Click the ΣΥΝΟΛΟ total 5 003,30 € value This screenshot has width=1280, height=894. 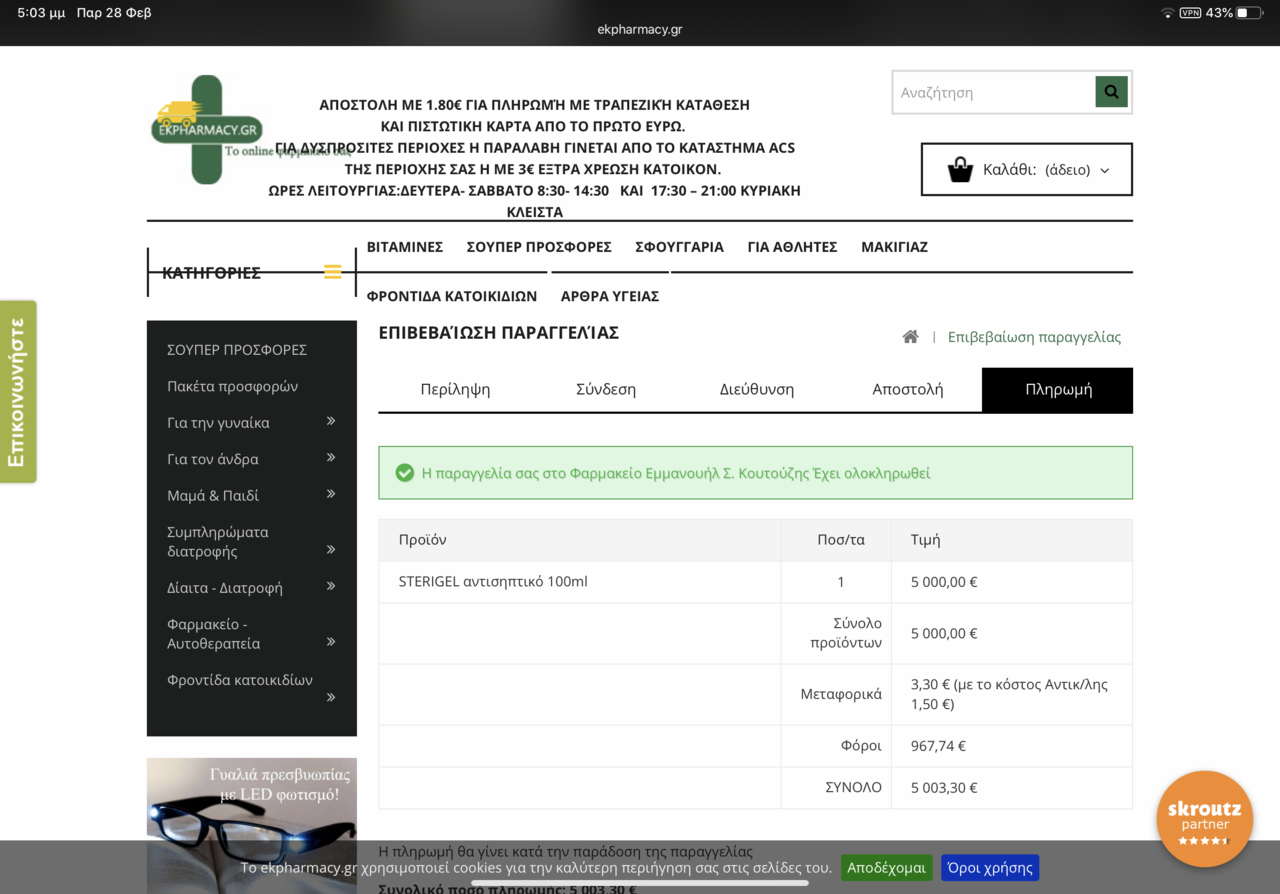[x=944, y=787]
